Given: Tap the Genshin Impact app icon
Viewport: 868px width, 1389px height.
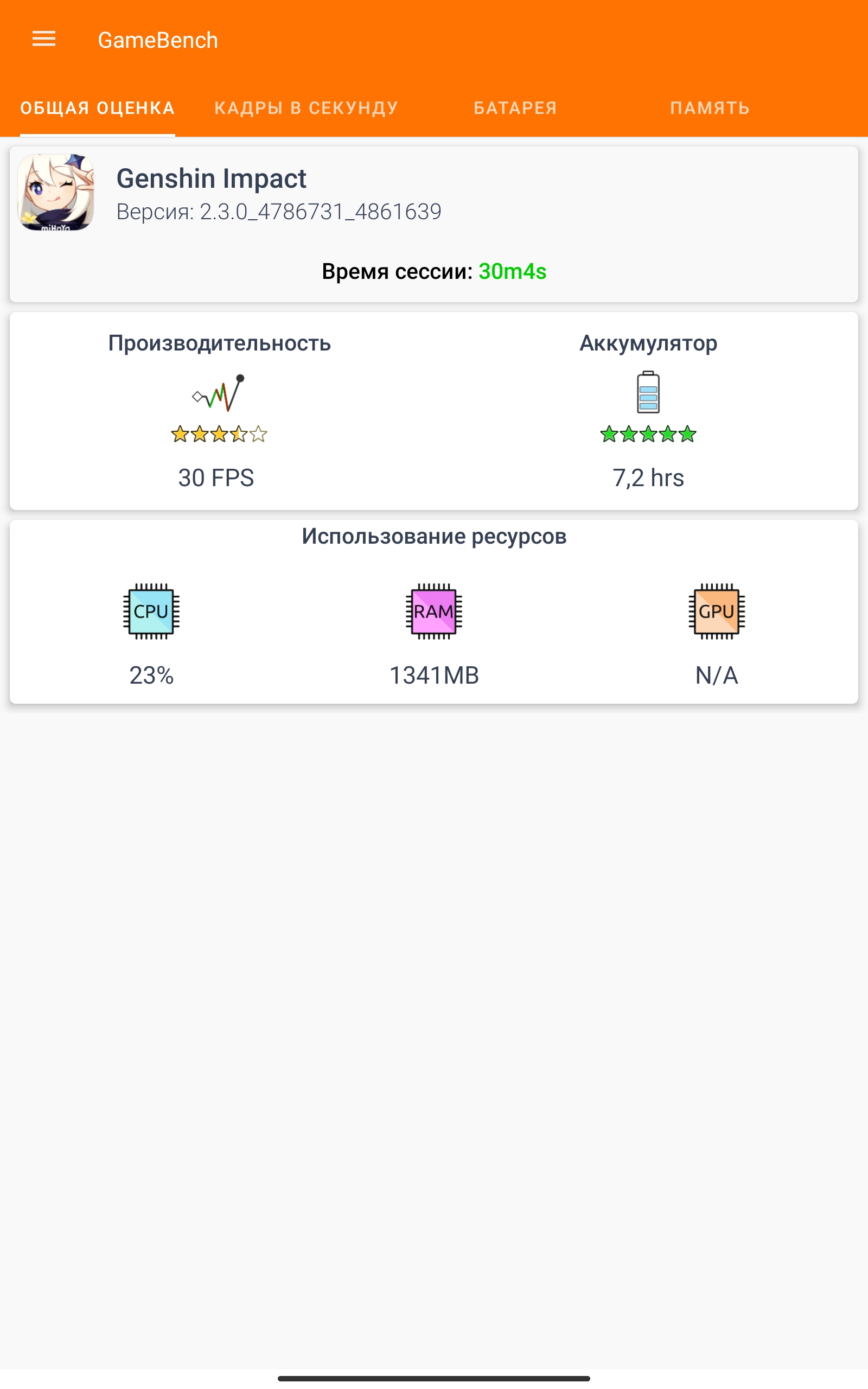Looking at the screenshot, I should pos(56,192).
